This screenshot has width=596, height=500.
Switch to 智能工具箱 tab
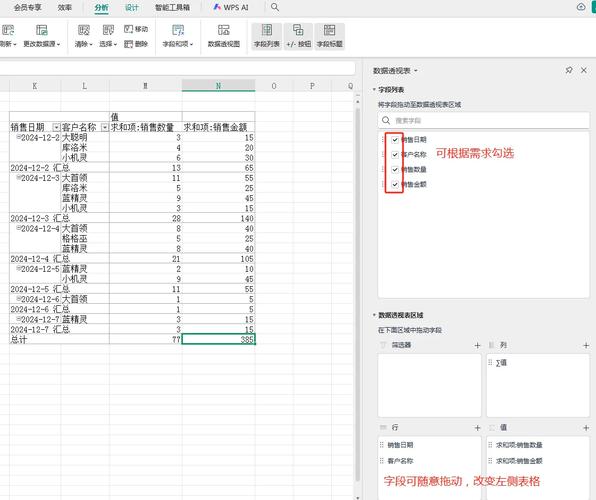(x=172, y=7)
